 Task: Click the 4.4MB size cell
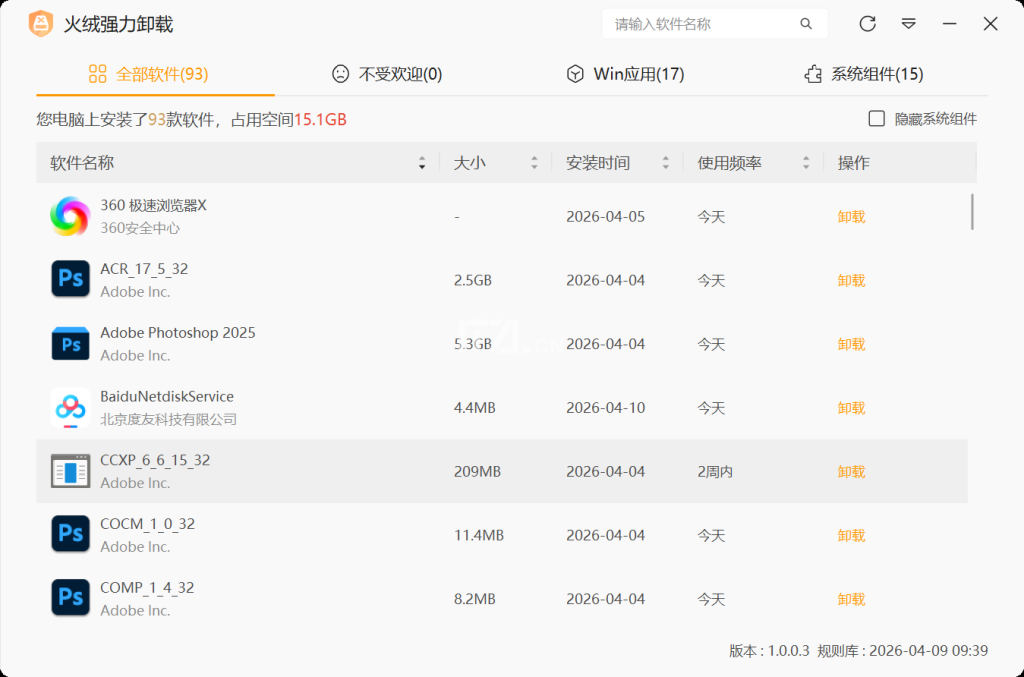[475, 408]
